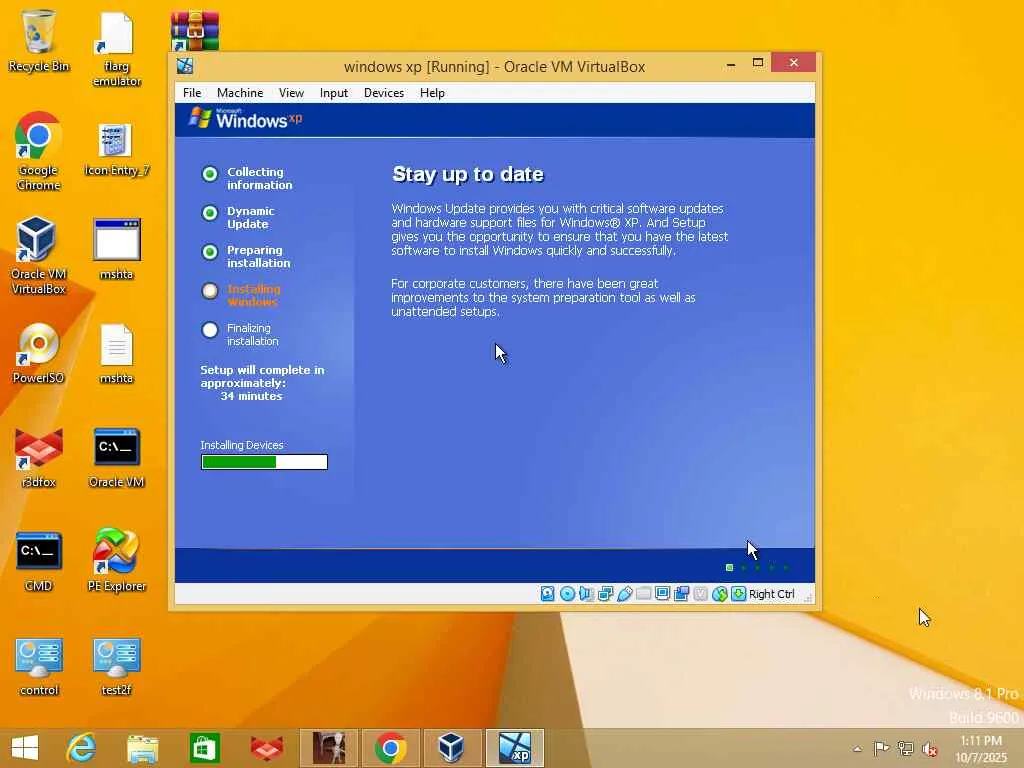Select the Icon Entry_7 desktop icon

(x=116, y=150)
